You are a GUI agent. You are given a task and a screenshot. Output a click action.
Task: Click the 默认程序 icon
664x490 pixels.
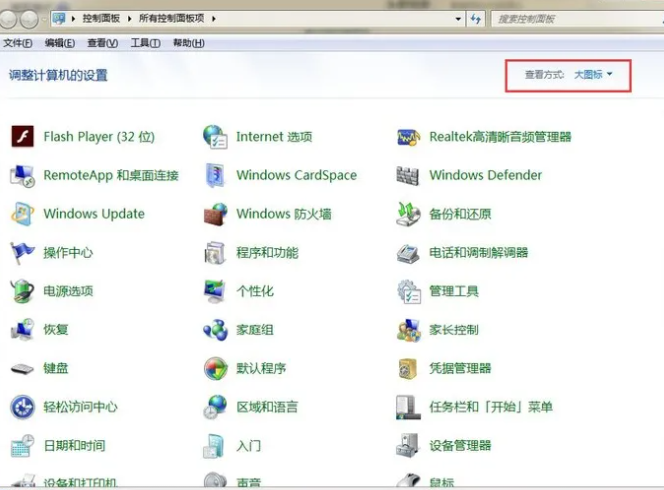(x=215, y=368)
